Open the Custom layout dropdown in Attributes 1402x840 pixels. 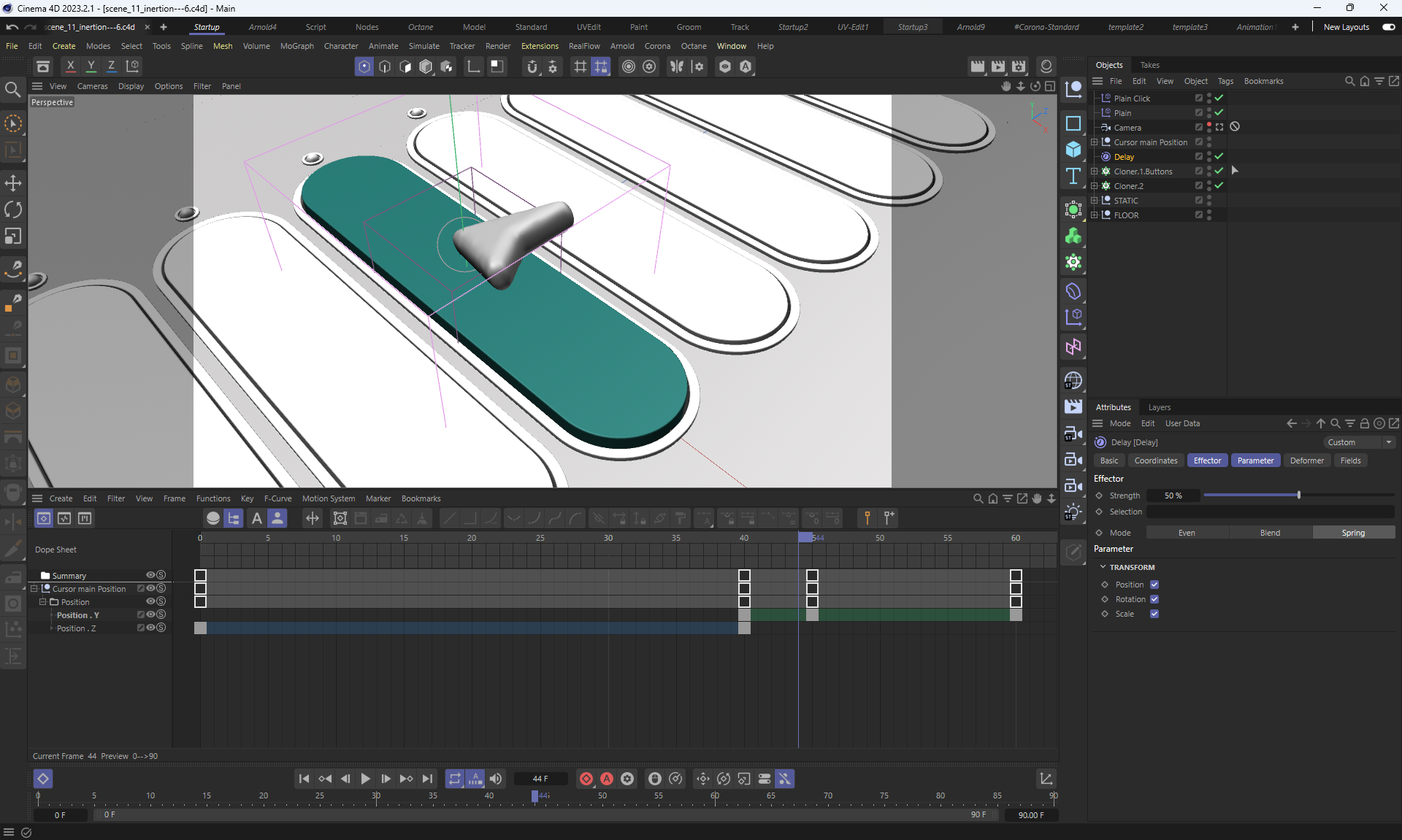pyautogui.click(x=1359, y=442)
